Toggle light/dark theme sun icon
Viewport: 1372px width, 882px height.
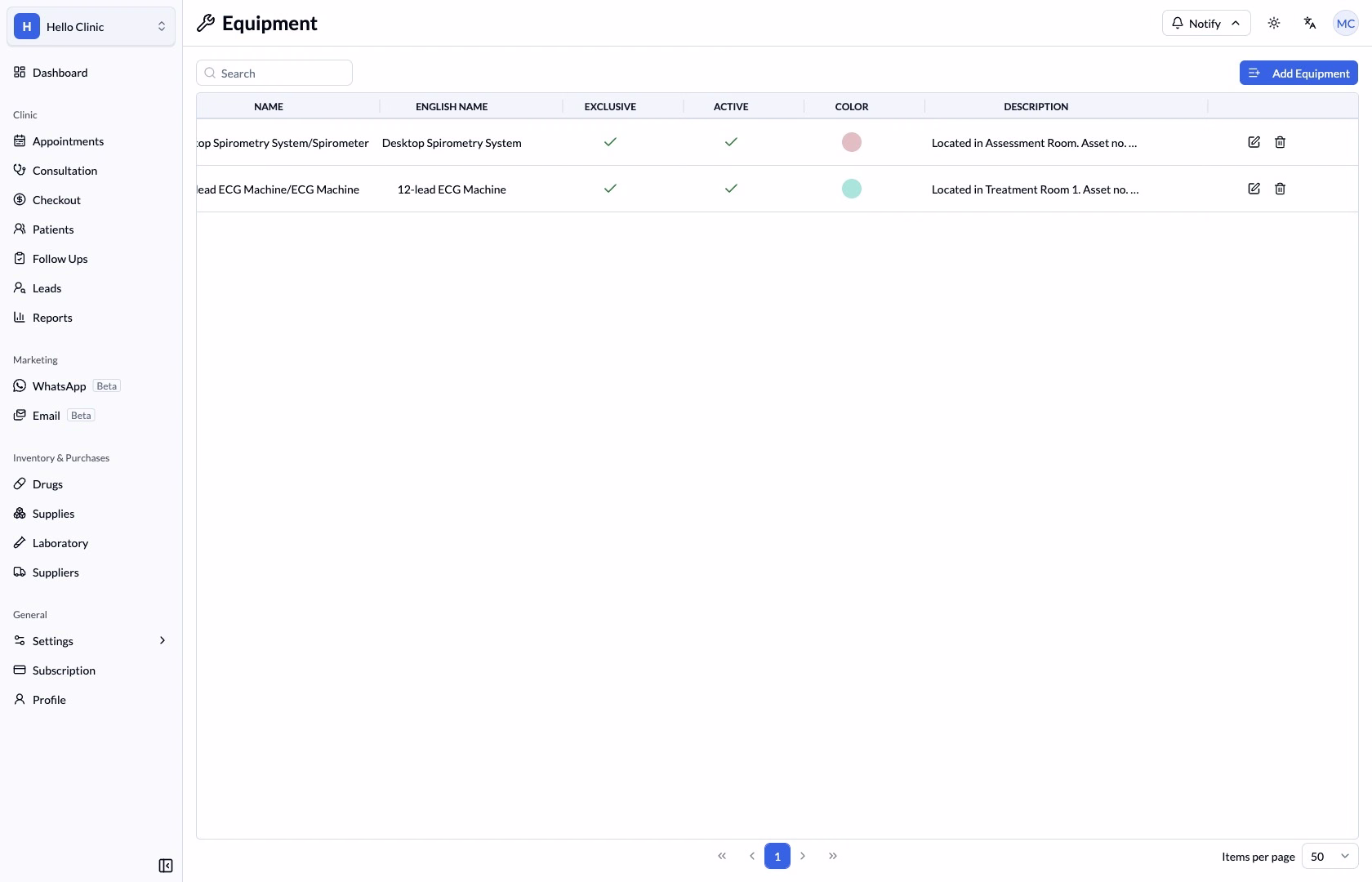1274,23
